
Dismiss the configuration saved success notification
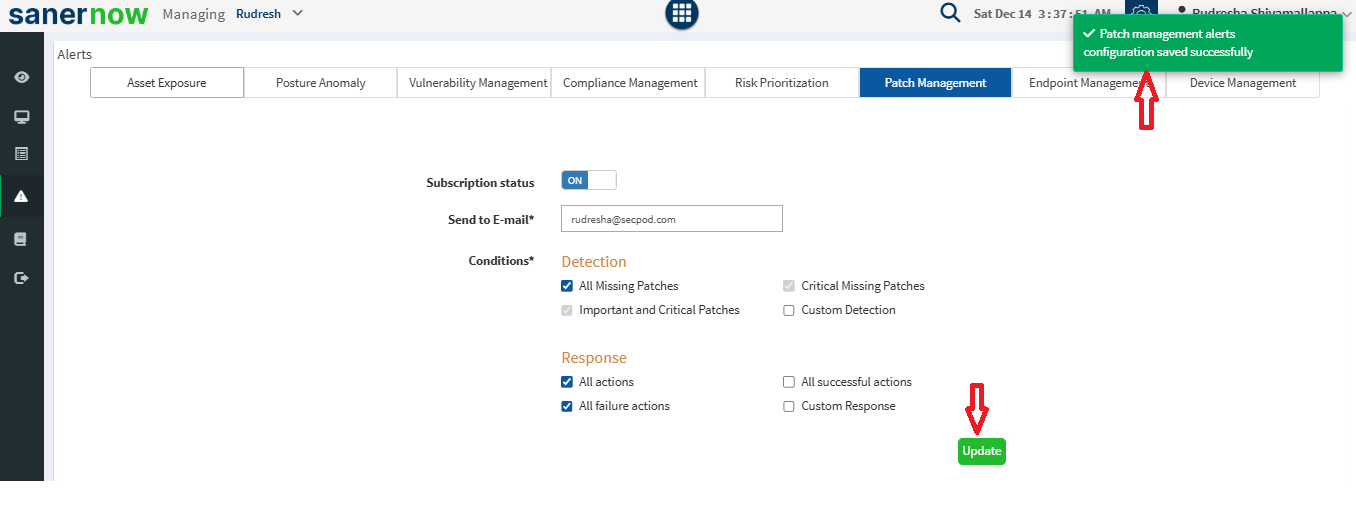tap(1207, 43)
